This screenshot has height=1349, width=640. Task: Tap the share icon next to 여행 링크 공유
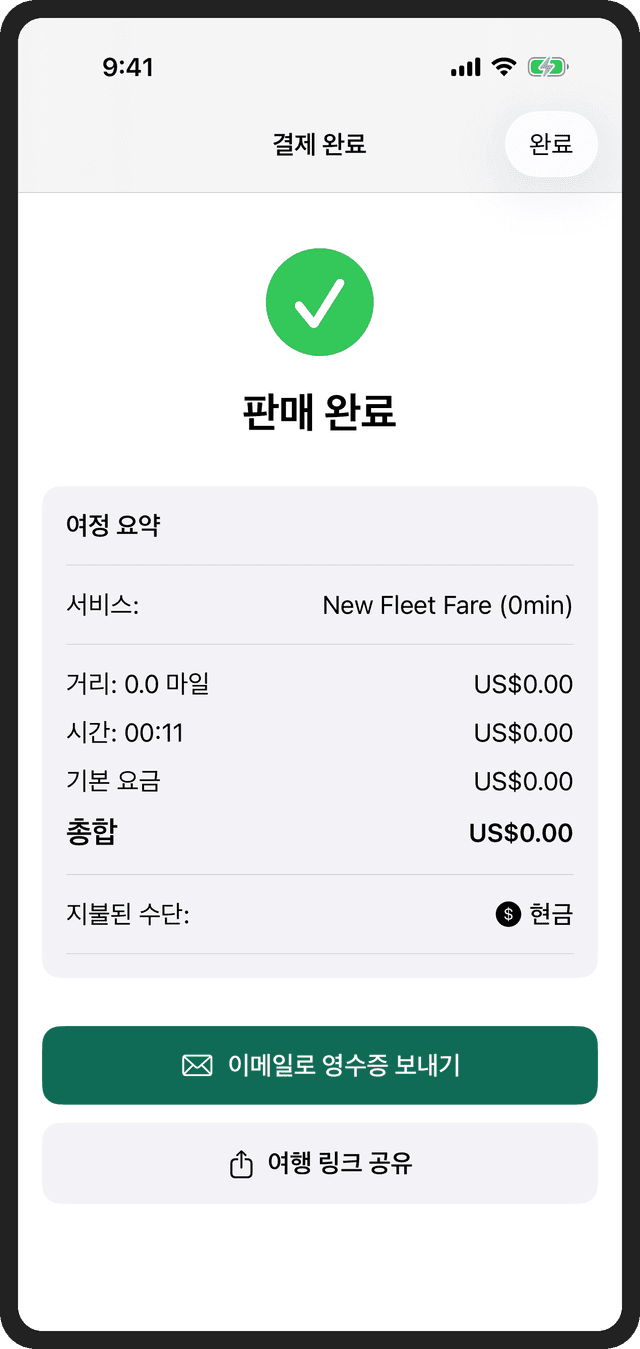point(240,1163)
